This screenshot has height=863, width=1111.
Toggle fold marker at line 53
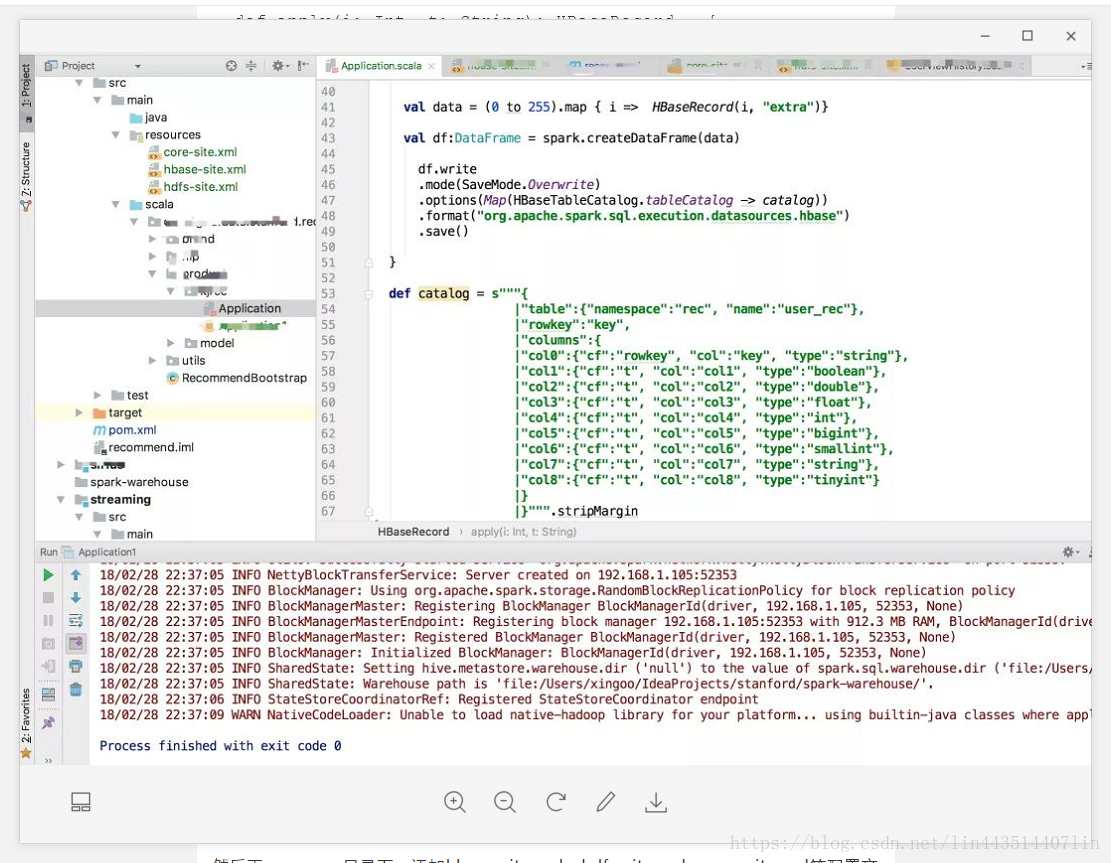click(368, 293)
